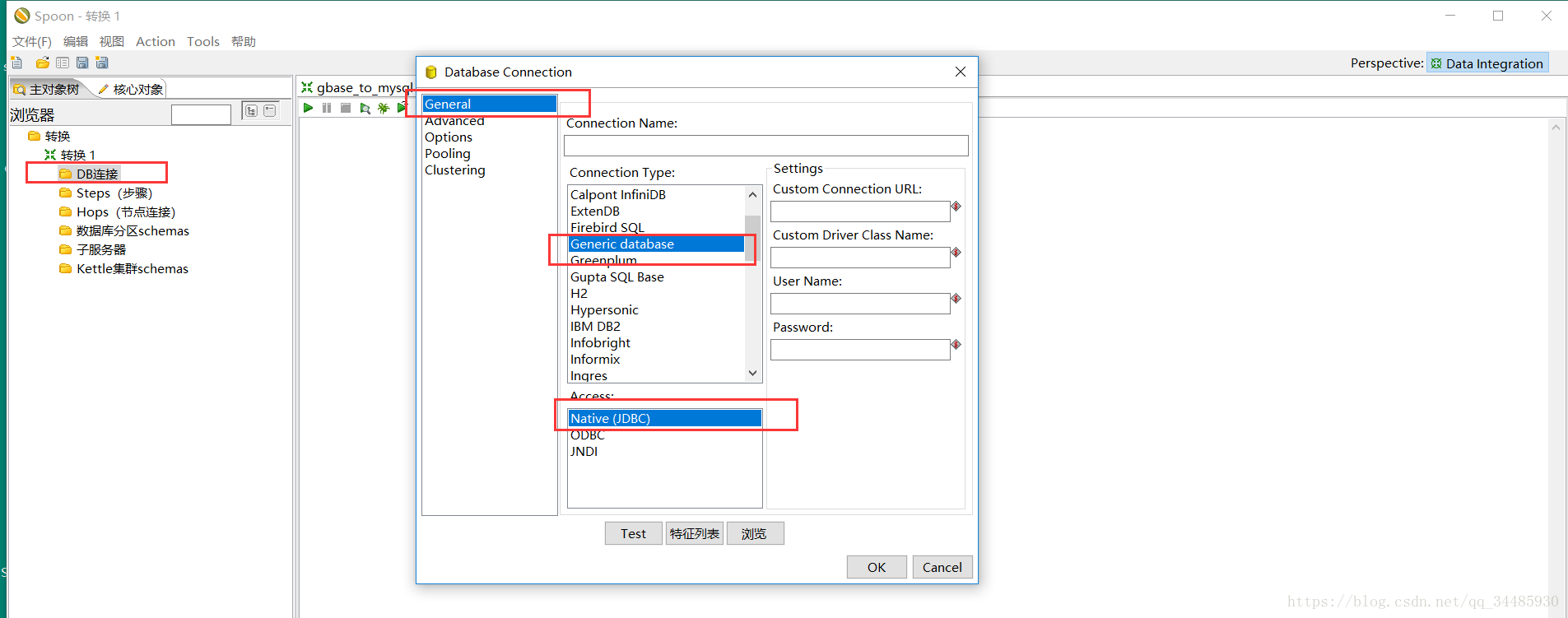
Task: Click Connection URL variable diamond icon
Action: [956, 207]
